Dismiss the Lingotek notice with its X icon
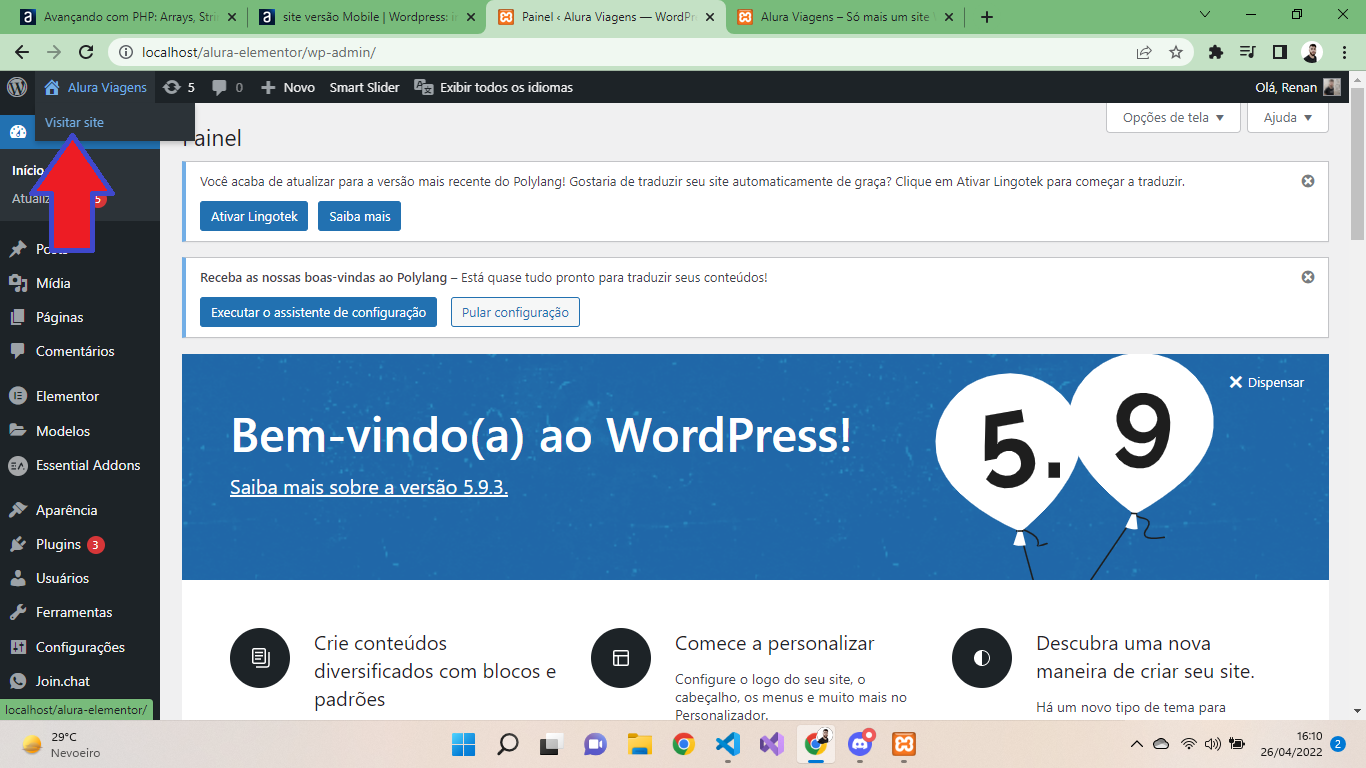 coord(1307,181)
